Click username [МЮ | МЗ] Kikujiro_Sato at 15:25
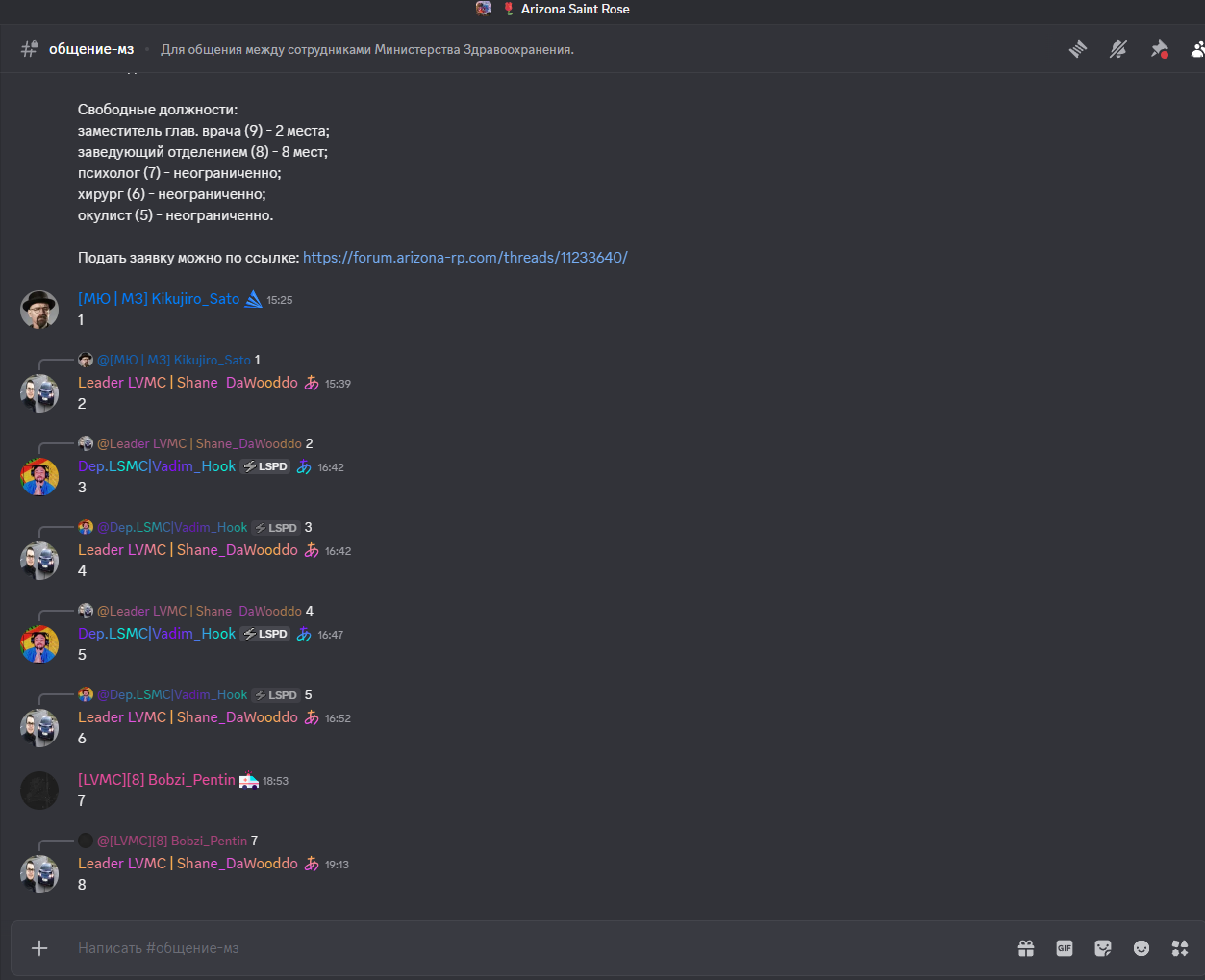The image size is (1205, 980). 159,299
